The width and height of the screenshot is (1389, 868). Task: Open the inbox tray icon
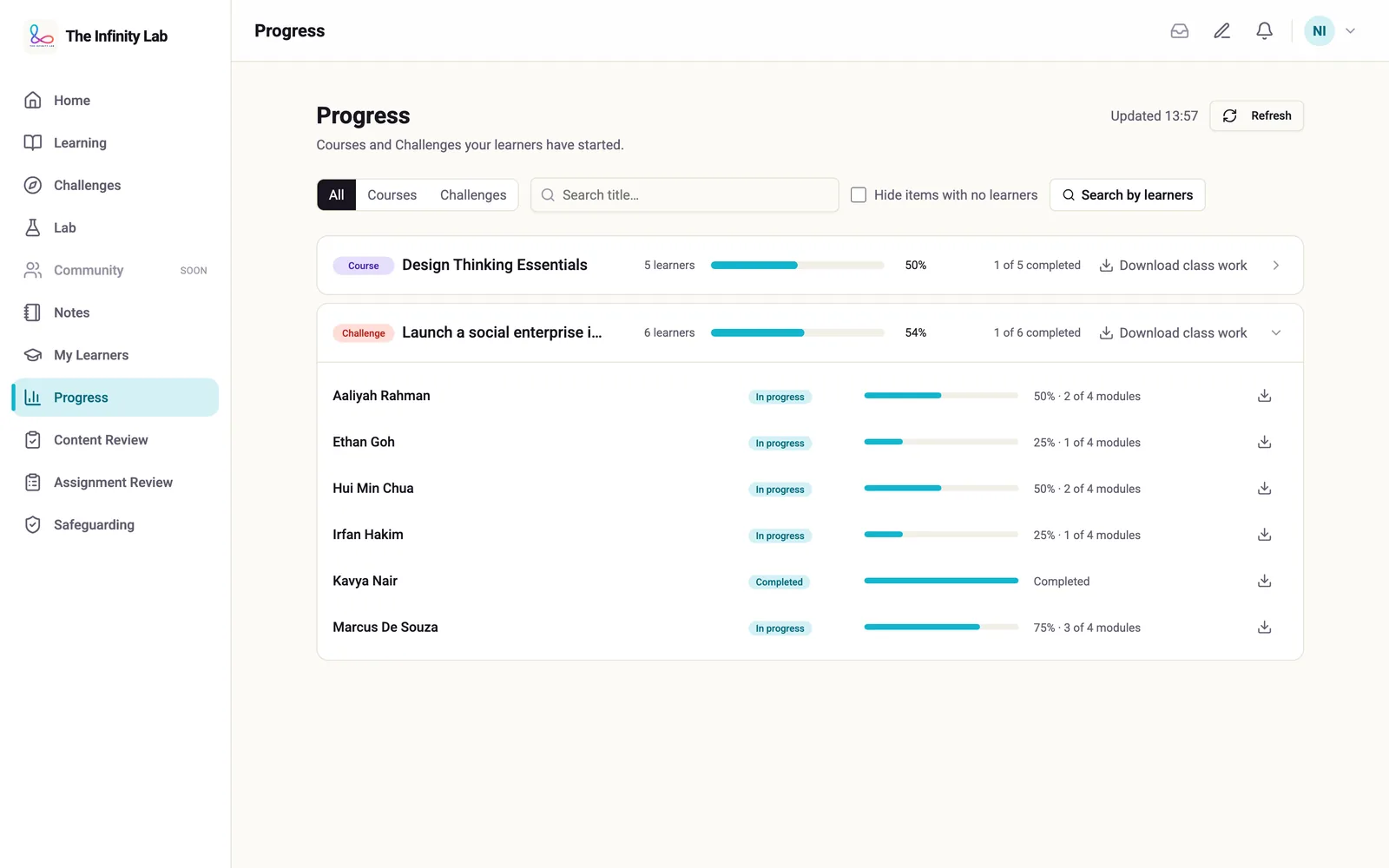1179,31
